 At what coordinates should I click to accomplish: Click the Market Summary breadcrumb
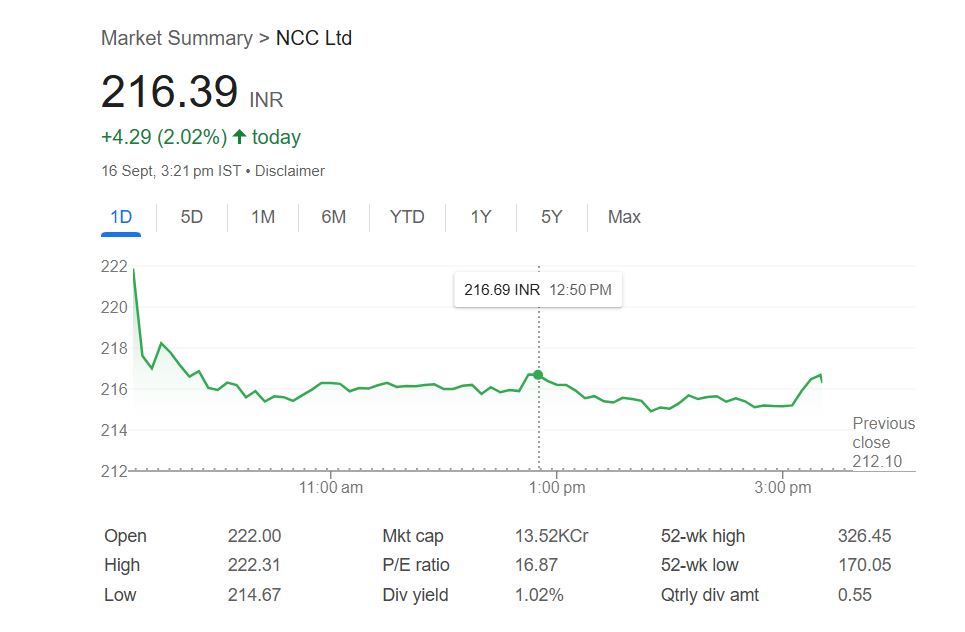point(176,38)
